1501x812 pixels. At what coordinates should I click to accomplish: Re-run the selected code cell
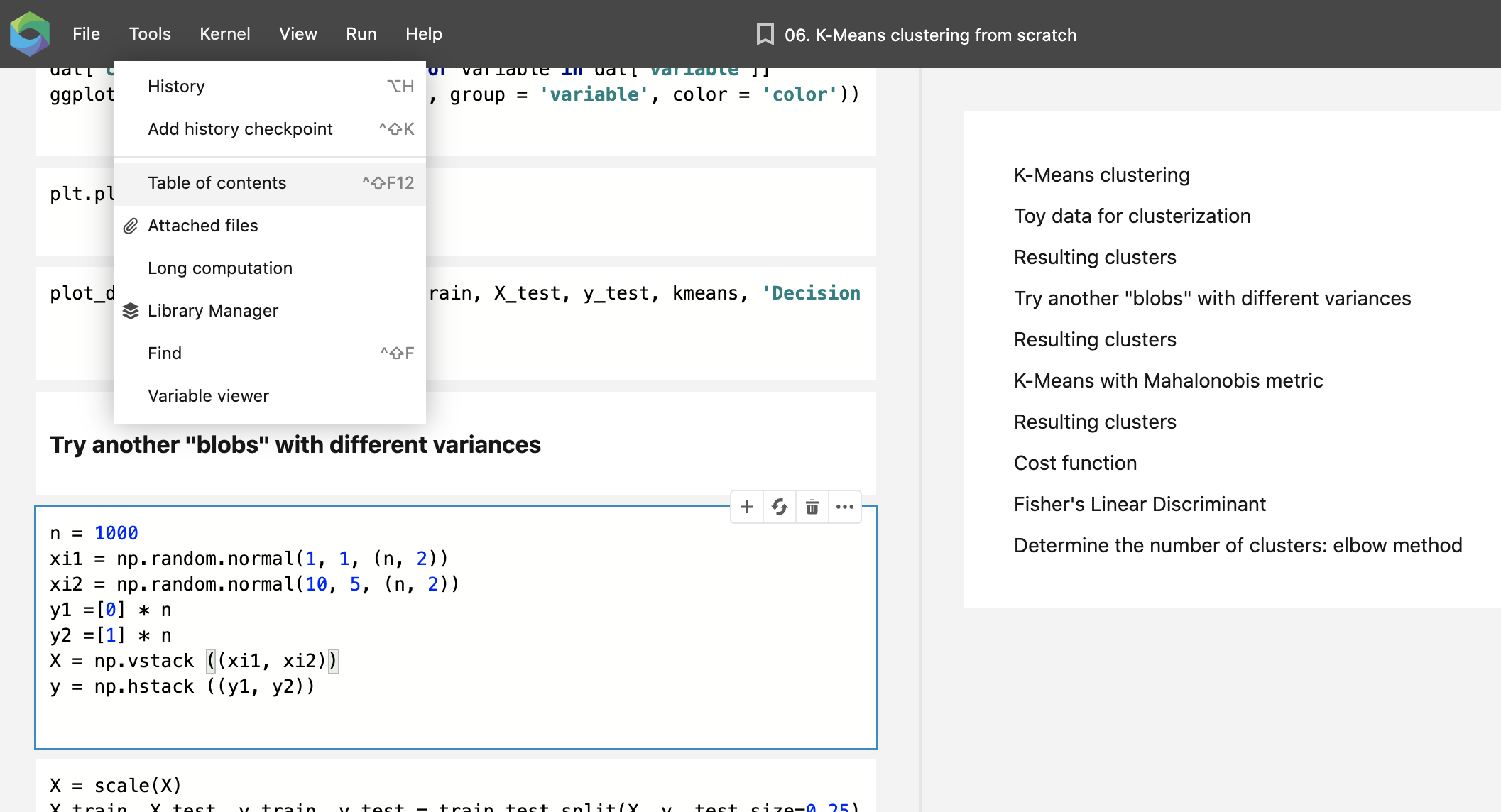pyautogui.click(x=779, y=507)
